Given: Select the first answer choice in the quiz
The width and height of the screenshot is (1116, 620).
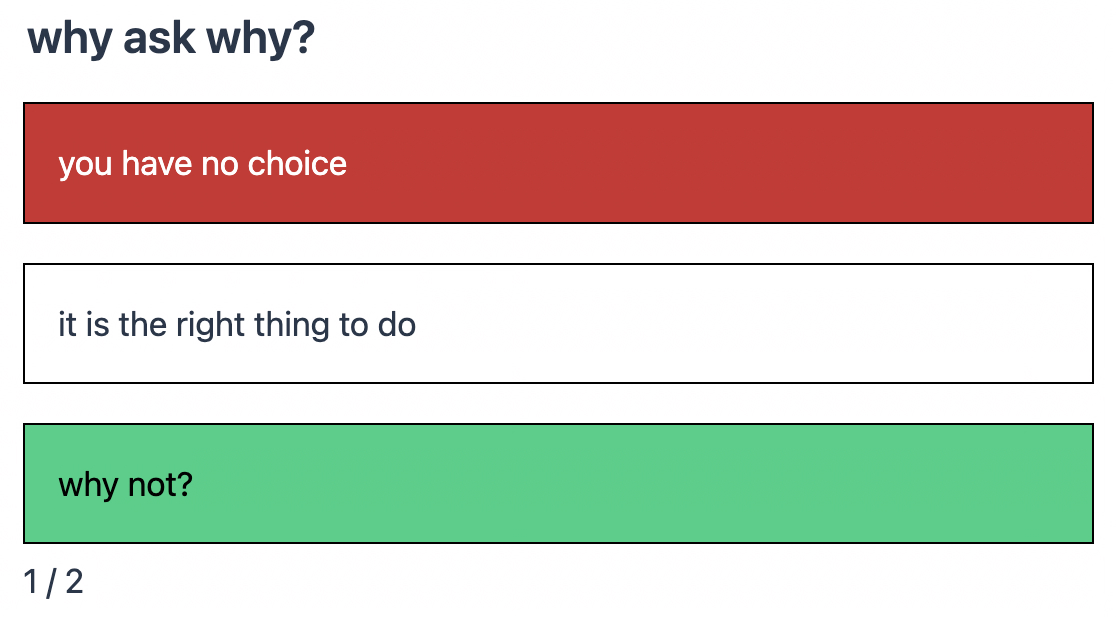Looking at the screenshot, I should click(557, 163).
